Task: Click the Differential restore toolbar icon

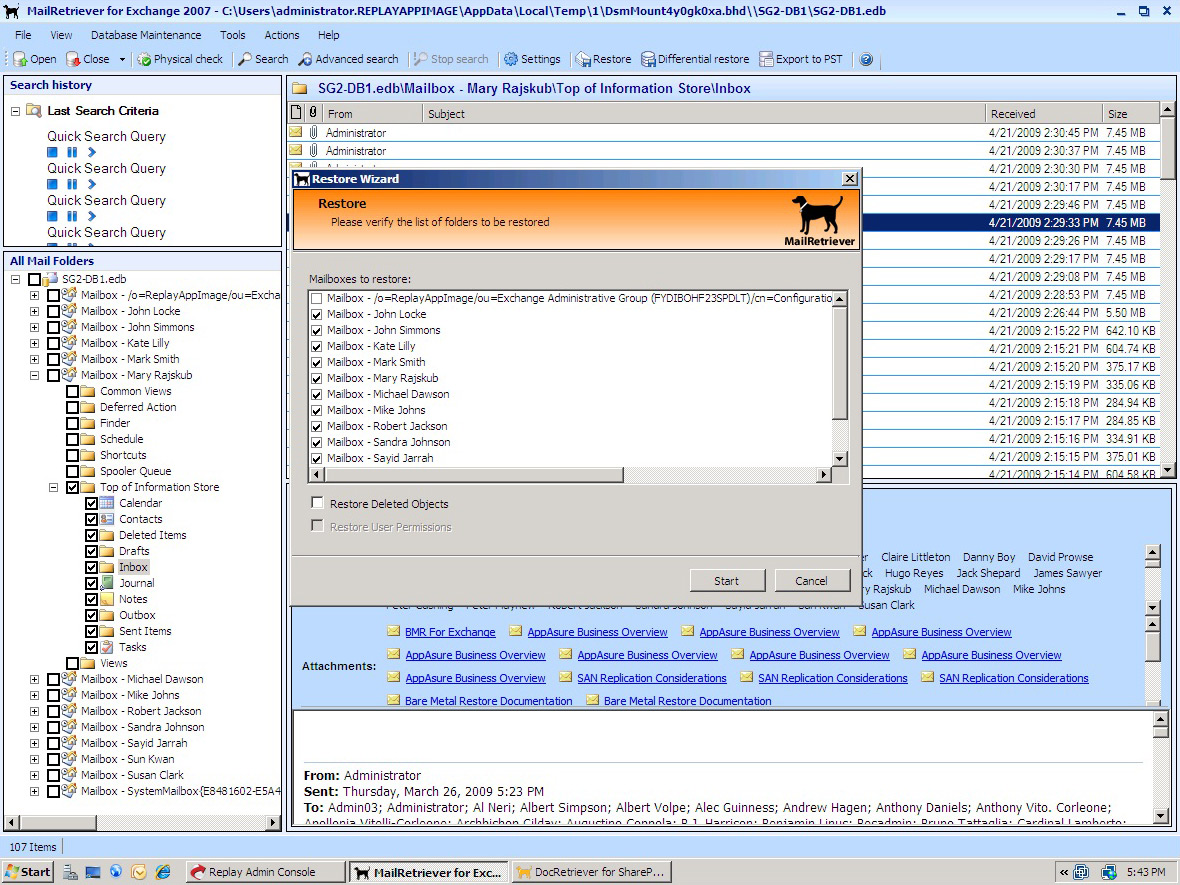Action: click(648, 59)
